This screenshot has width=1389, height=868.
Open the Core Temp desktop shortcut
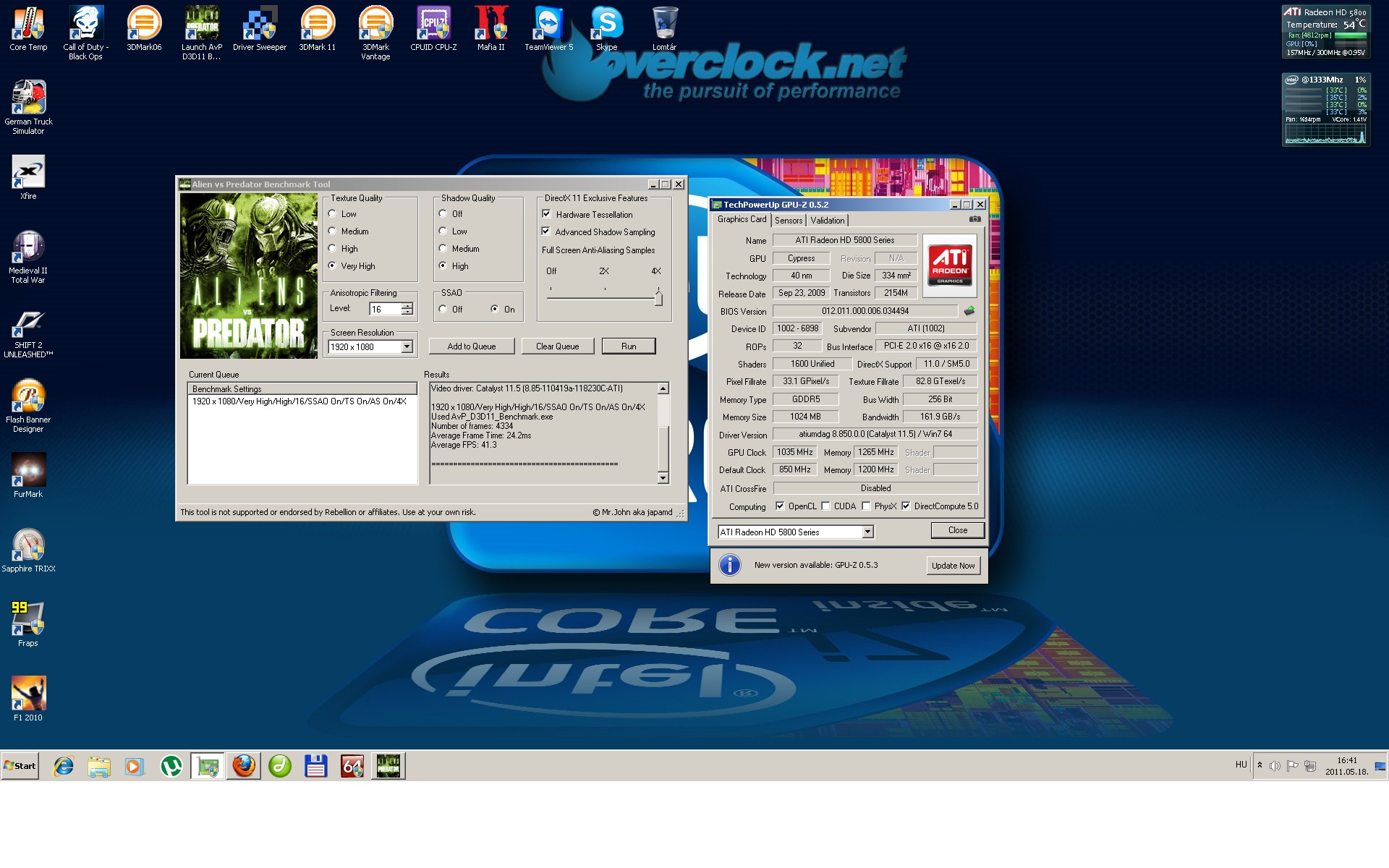tap(28, 29)
